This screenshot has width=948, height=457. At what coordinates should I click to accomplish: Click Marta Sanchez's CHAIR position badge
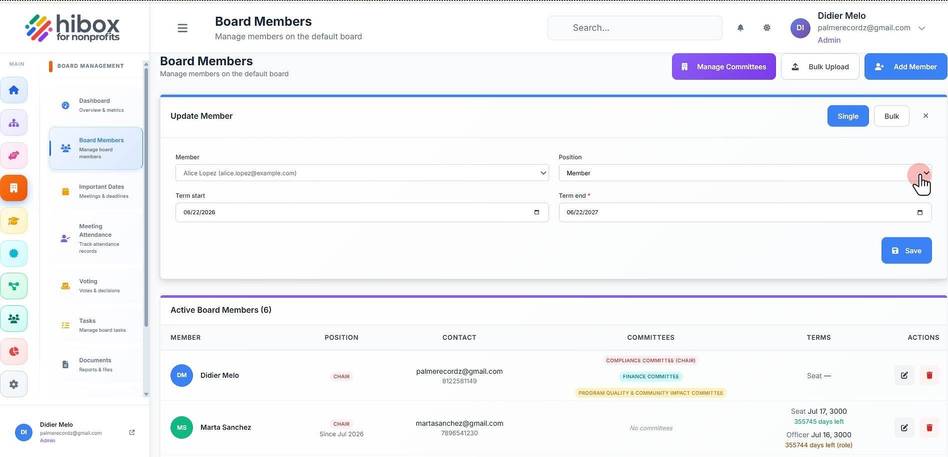(x=341, y=424)
